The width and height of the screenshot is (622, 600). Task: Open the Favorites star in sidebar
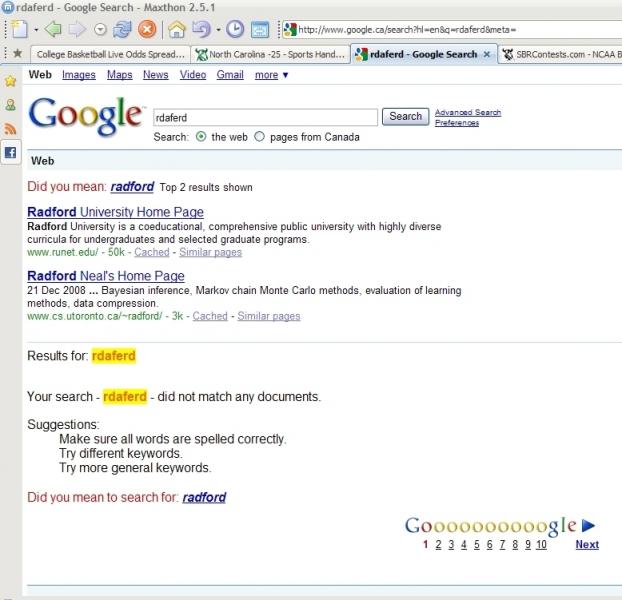pyautogui.click(x=11, y=80)
